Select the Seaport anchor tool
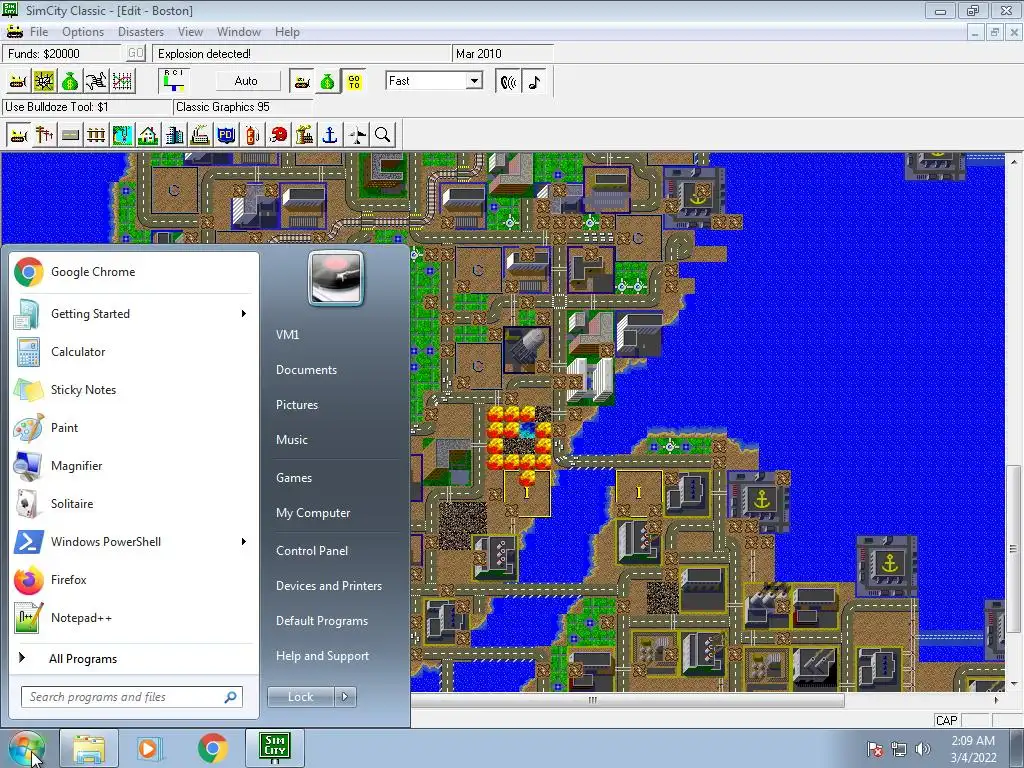1024x768 pixels. (330, 135)
